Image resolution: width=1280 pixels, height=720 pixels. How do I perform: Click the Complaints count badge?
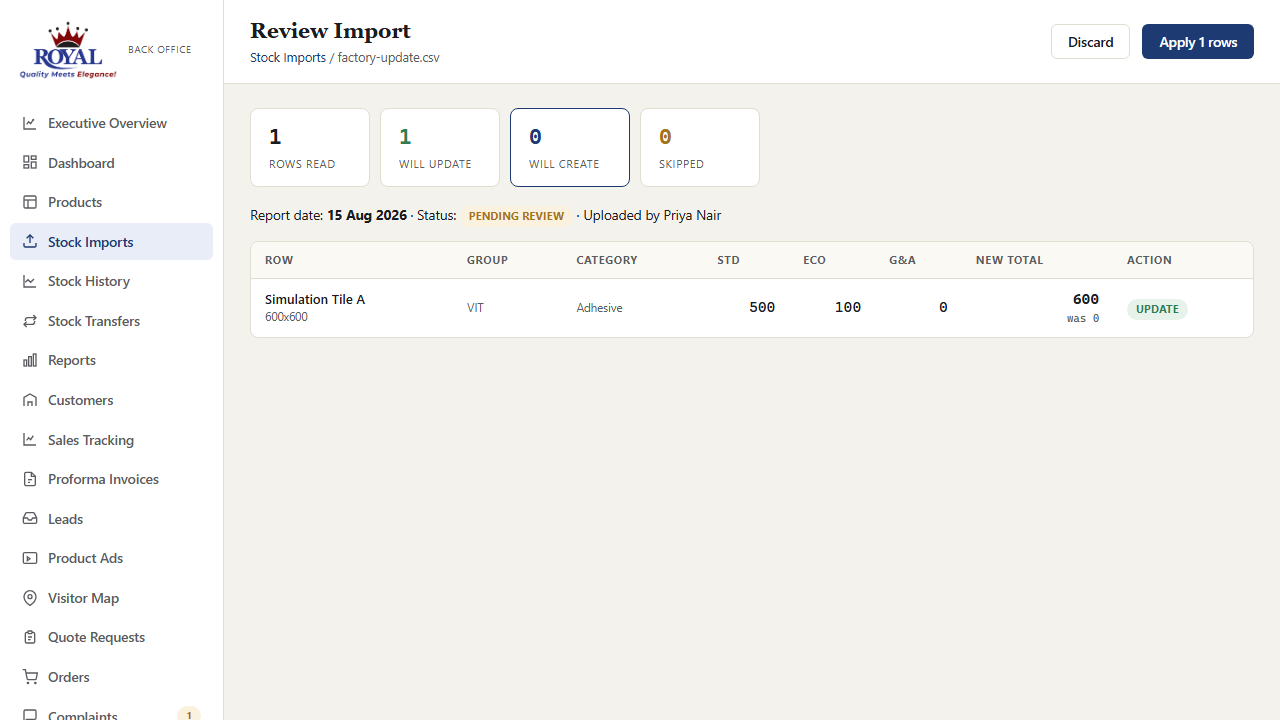(189, 715)
